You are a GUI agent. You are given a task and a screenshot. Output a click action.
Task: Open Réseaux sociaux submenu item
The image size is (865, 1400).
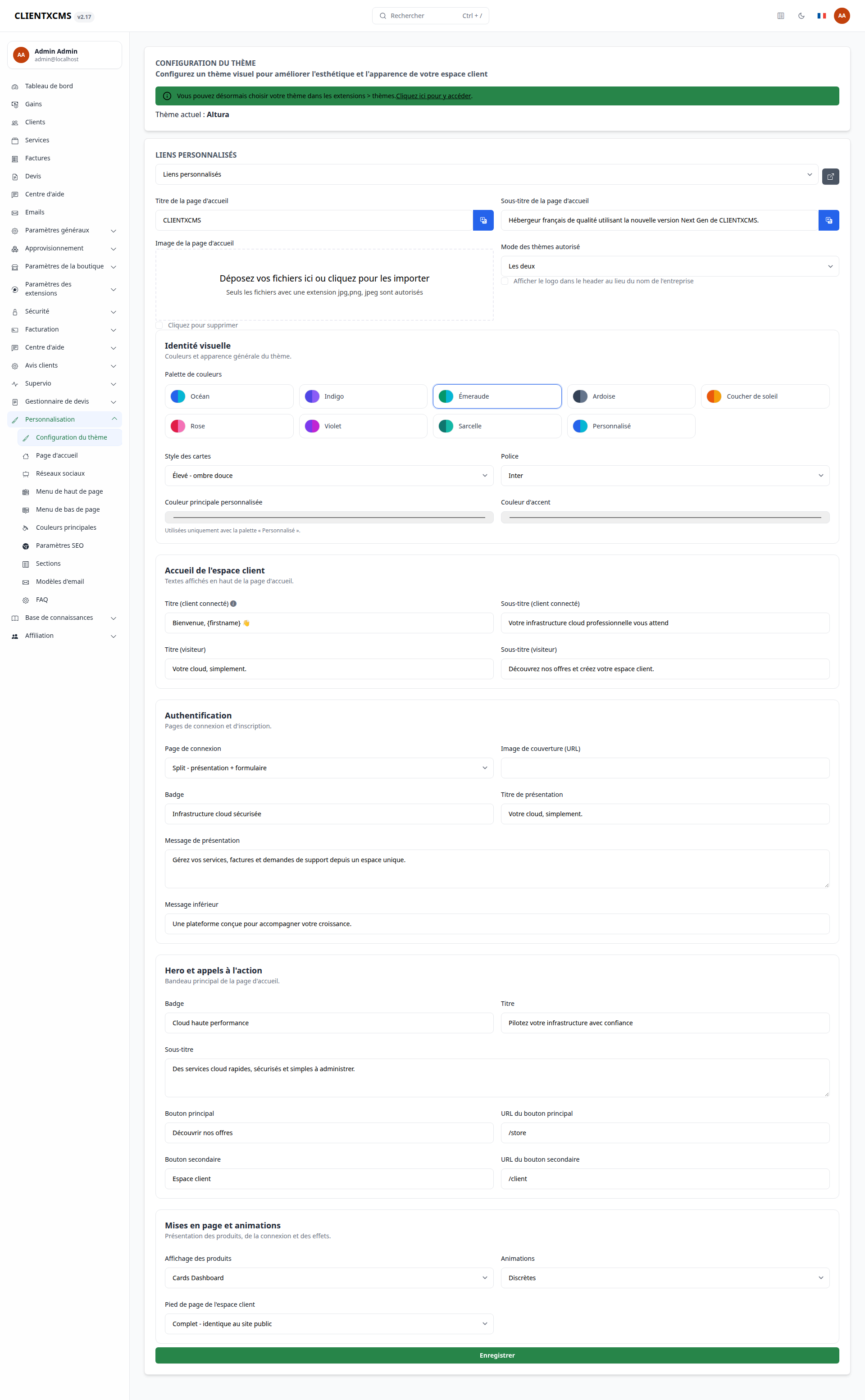point(70,473)
